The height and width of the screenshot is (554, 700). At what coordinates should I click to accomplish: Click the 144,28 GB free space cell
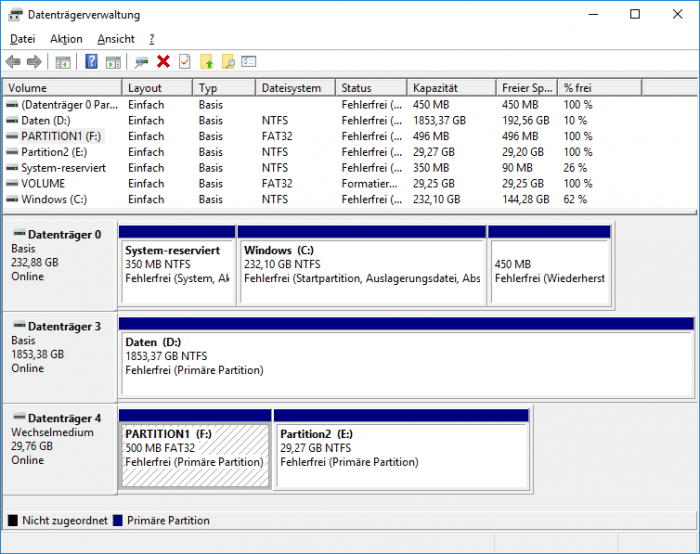(x=525, y=199)
